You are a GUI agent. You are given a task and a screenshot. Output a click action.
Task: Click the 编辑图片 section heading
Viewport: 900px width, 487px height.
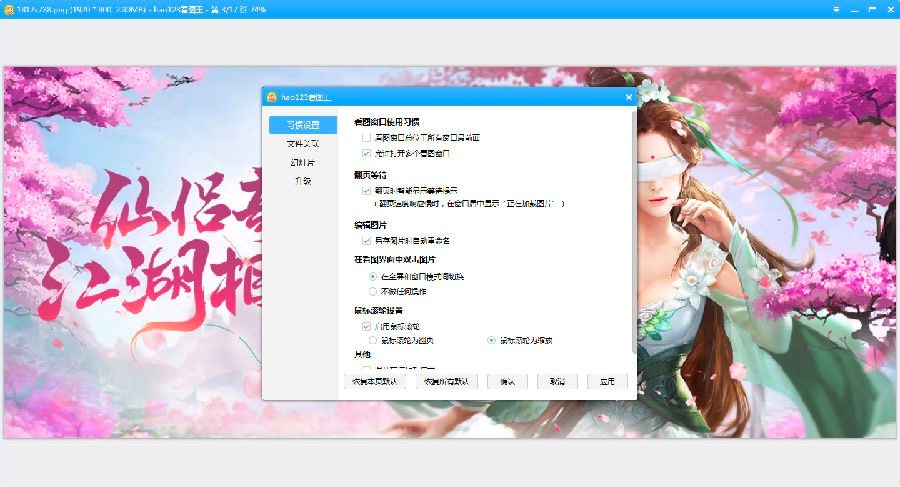pos(370,225)
